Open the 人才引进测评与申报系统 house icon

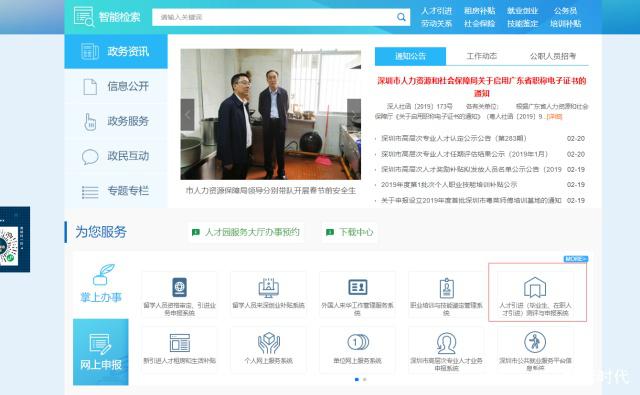click(x=535, y=287)
